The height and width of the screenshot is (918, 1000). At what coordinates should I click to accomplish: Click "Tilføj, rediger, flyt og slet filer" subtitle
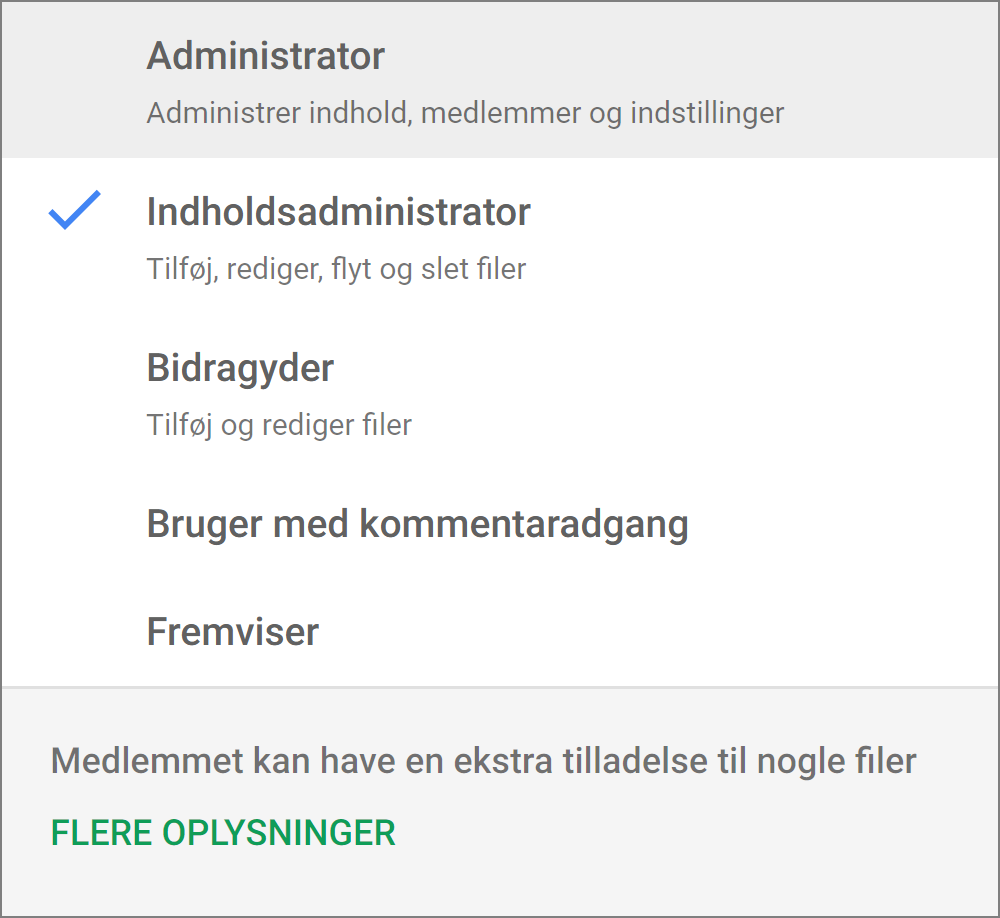point(336,269)
